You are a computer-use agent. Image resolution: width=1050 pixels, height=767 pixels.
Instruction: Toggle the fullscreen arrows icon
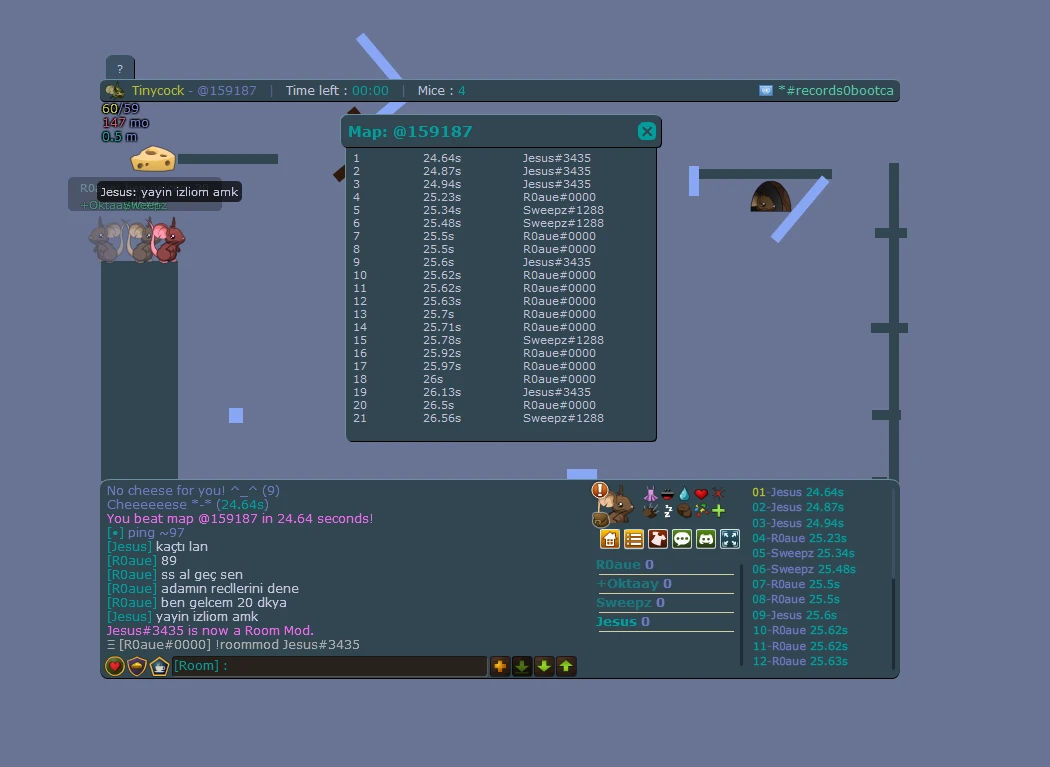coord(730,539)
